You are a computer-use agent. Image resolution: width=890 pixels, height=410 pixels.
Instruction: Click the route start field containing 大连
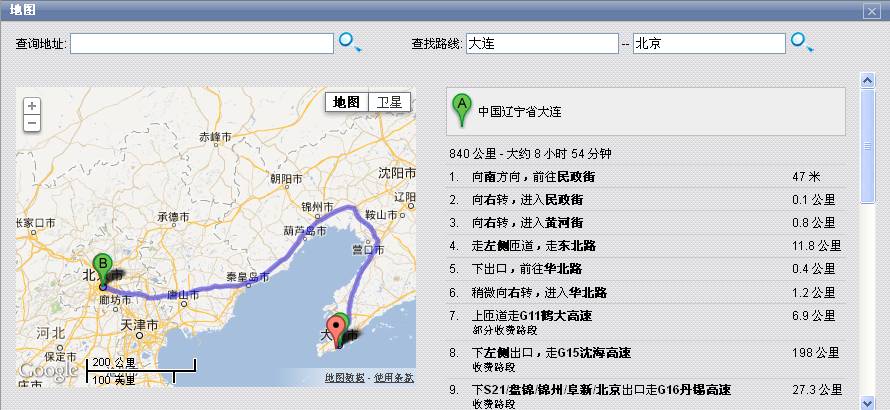541,43
